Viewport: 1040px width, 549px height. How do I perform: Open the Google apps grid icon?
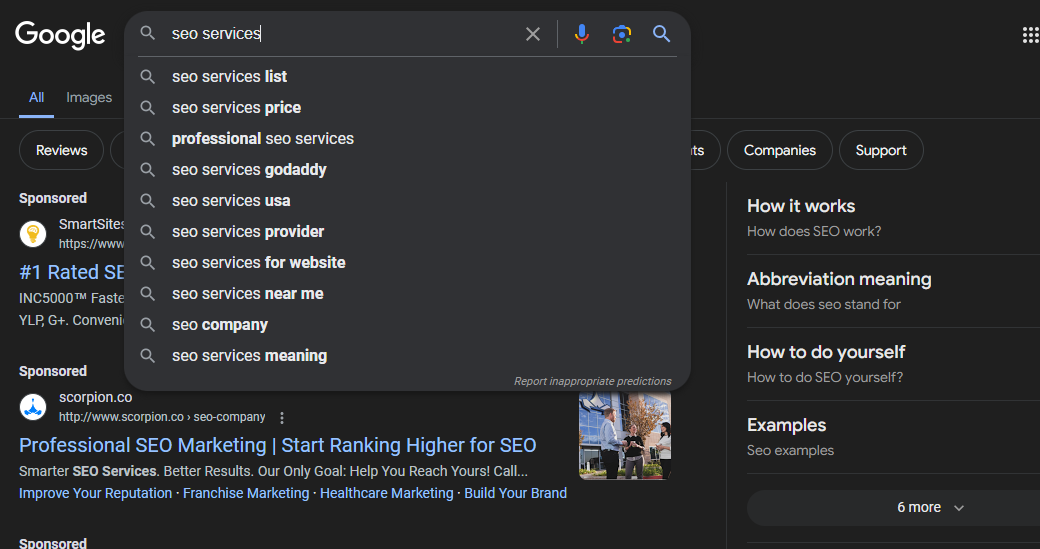1030,34
